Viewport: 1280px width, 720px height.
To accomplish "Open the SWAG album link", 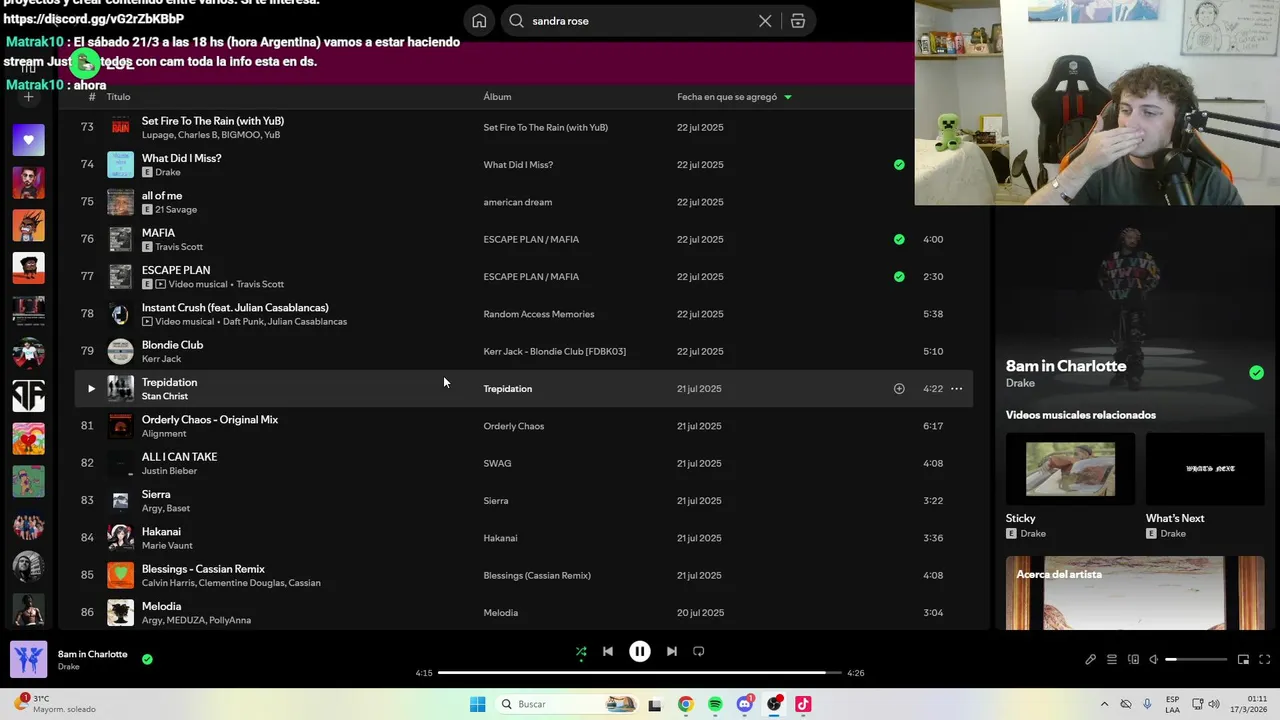I will [497, 464].
